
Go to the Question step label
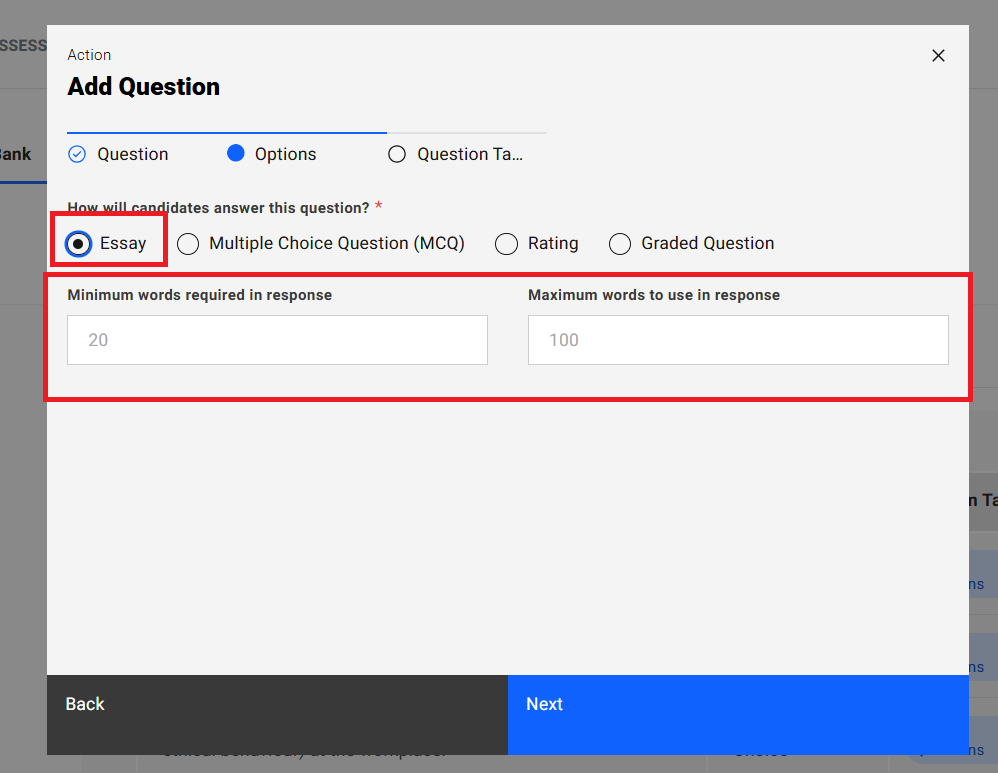coord(133,154)
